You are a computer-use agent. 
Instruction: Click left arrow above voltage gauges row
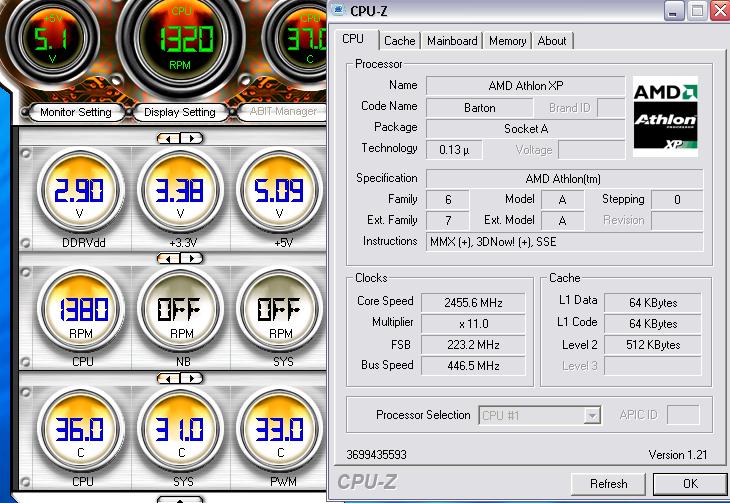(169, 138)
